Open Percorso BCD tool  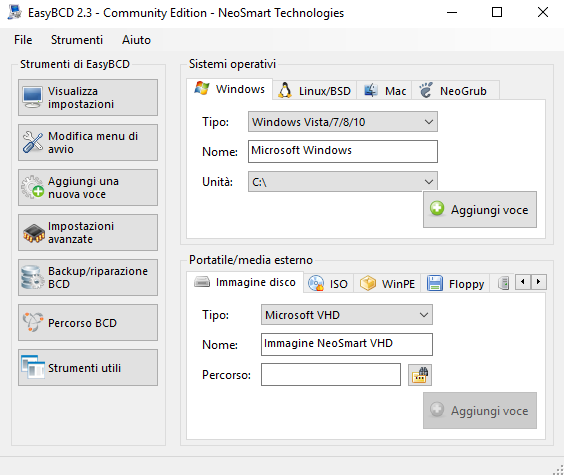point(88,323)
